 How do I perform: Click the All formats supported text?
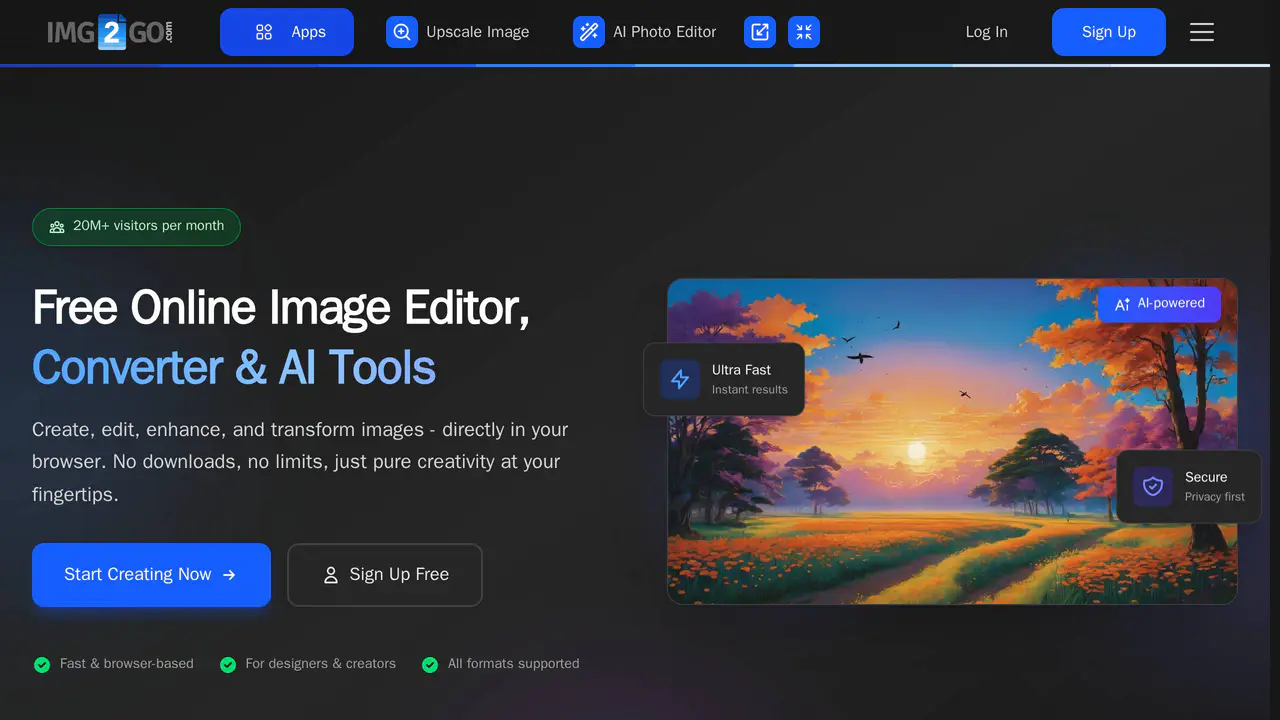[514, 663]
